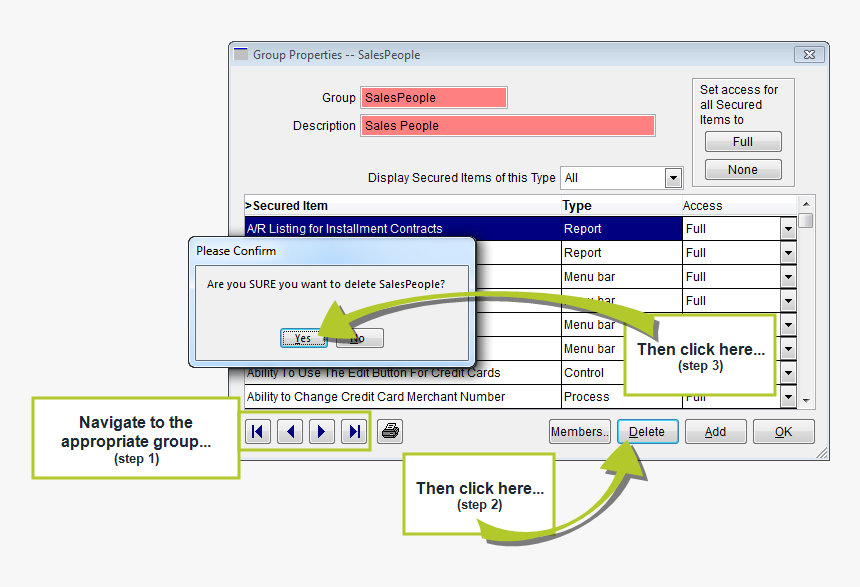Screen dimensions: 860x587
Task: Open Access dropdown for first Menu bar row
Action: pyautogui.click(x=788, y=277)
